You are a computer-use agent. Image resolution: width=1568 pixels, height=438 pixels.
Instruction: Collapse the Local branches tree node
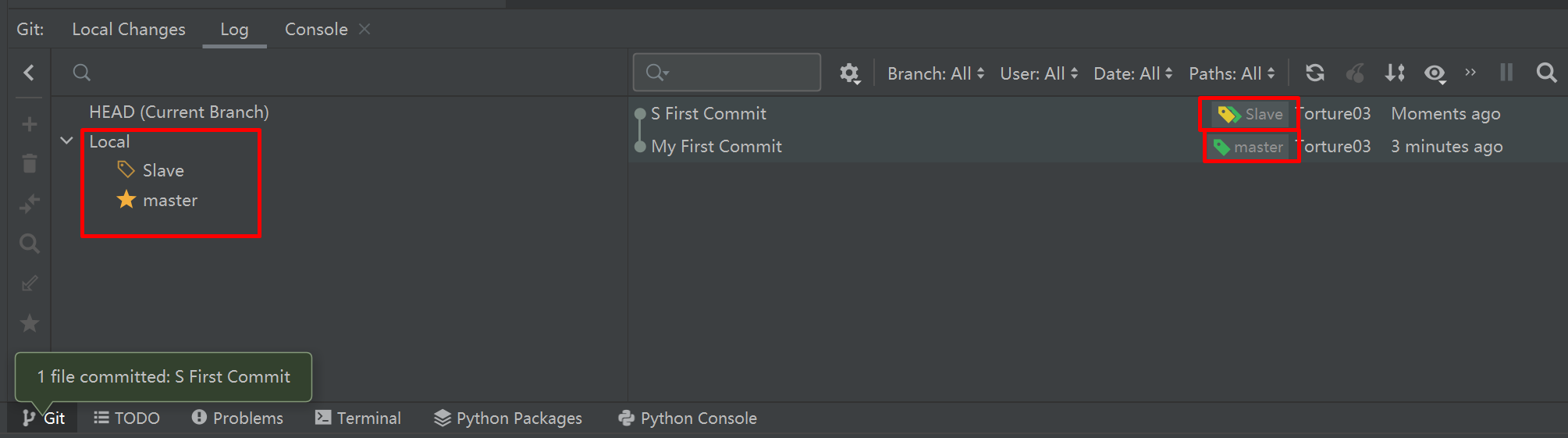click(66, 141)
